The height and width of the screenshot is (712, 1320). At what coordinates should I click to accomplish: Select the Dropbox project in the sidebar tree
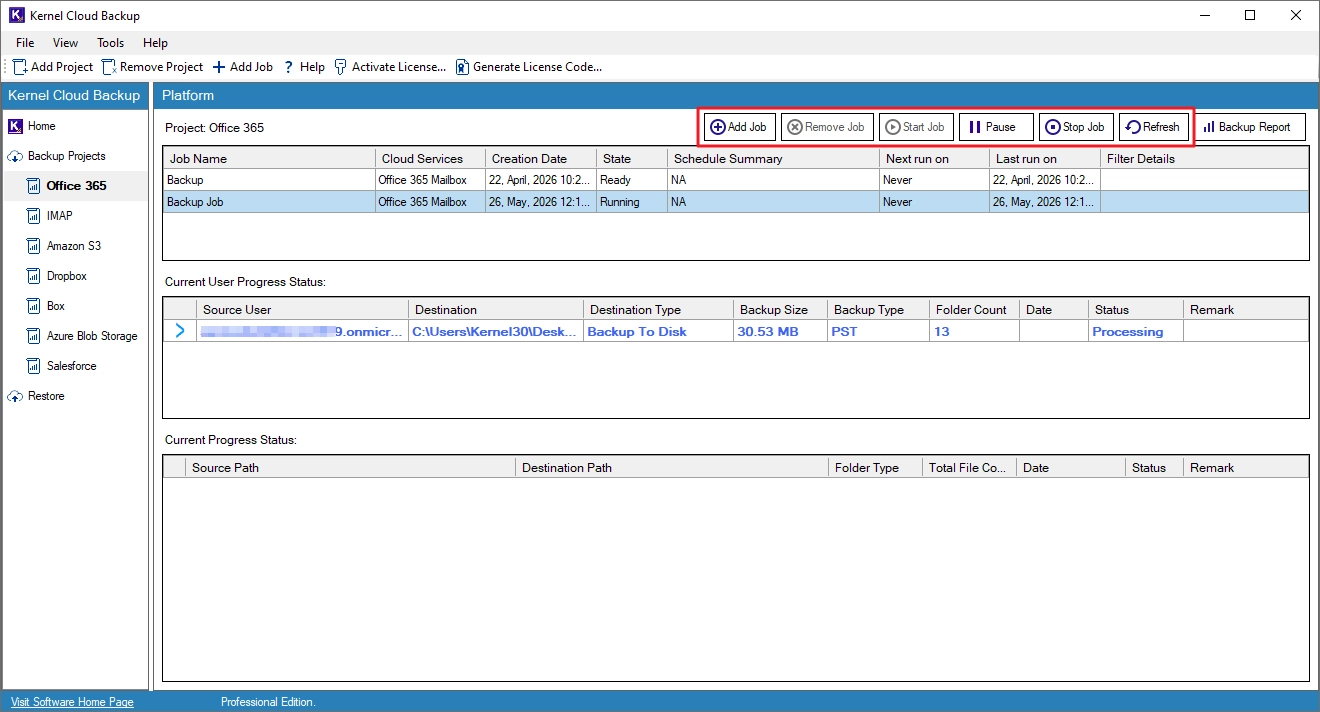coord(67,276)
